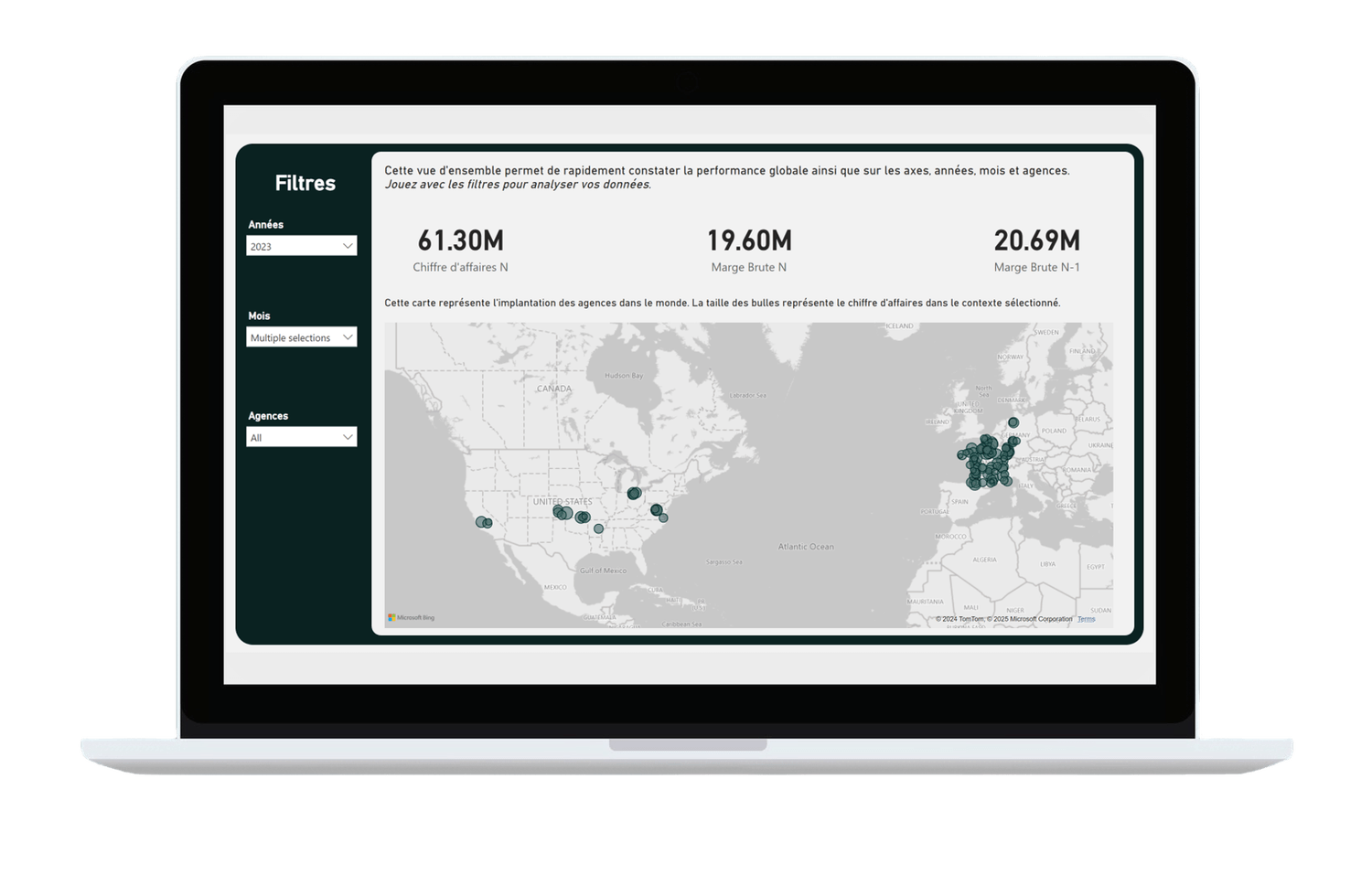Click the "ALGERIA" map label
Viewport: 1372px width, 875px height.
[984, 560]
